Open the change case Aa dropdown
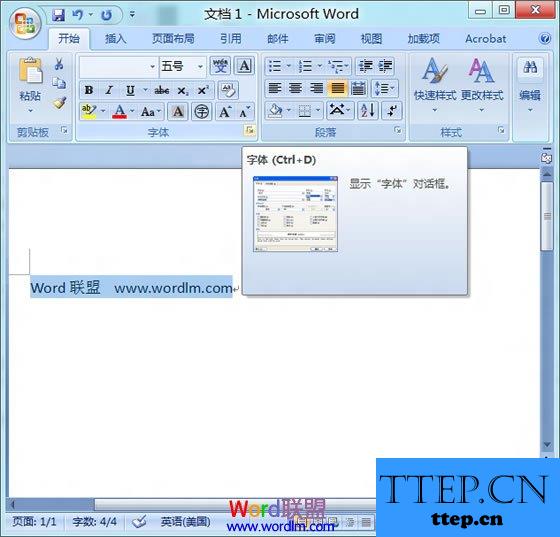The width and height of the screenshot is (560, 537). click(x=151, y=112)
